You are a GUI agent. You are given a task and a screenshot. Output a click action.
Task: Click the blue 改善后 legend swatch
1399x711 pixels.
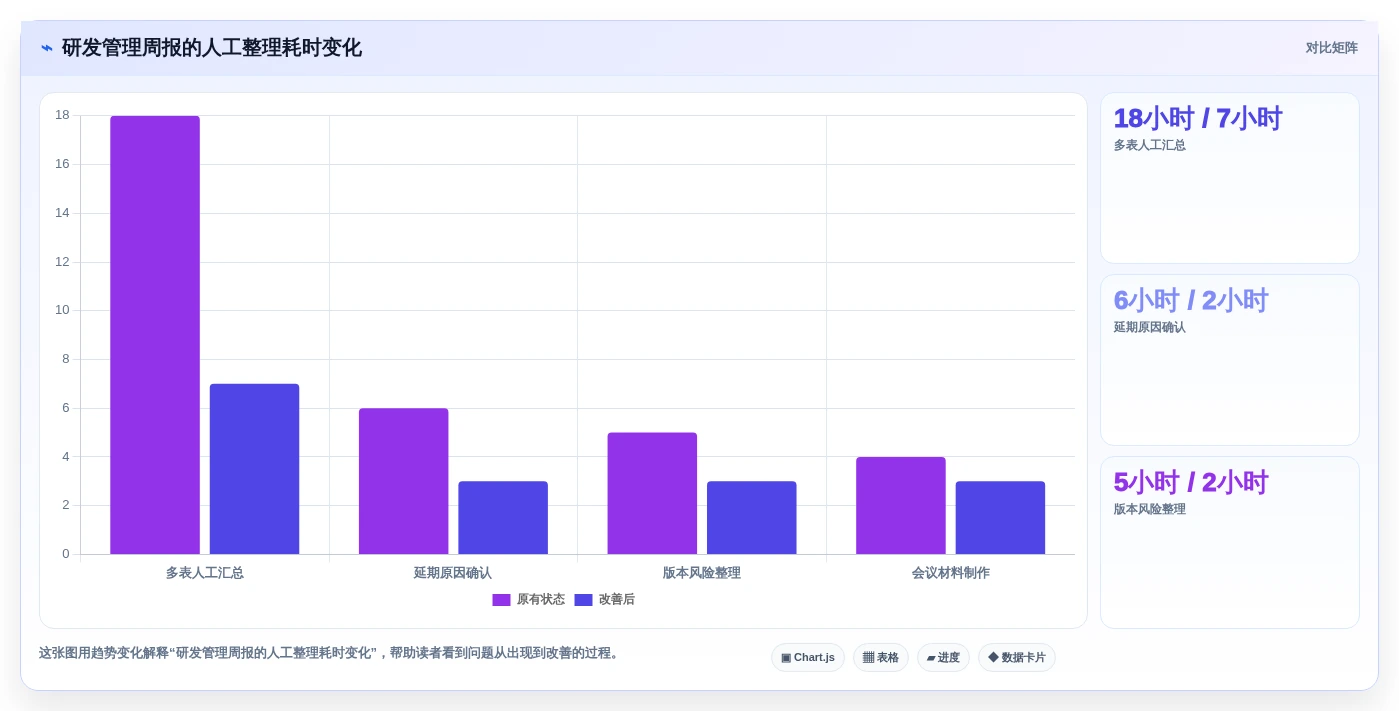(583, 600)
